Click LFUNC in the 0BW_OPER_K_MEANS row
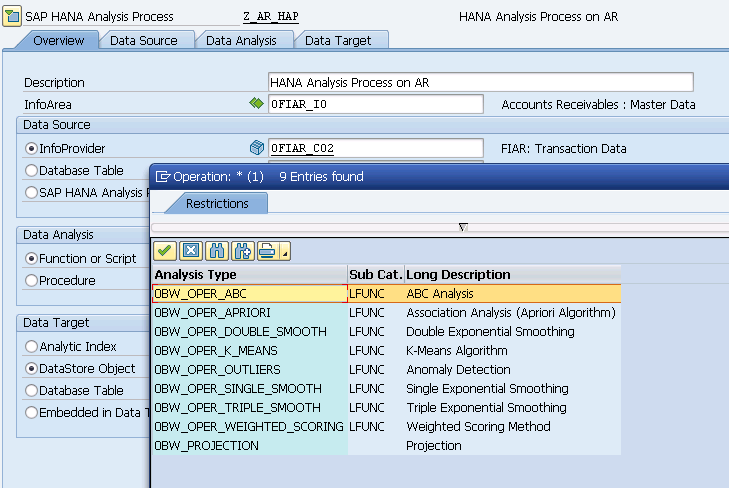729x488 pixels. coord(367,351)
